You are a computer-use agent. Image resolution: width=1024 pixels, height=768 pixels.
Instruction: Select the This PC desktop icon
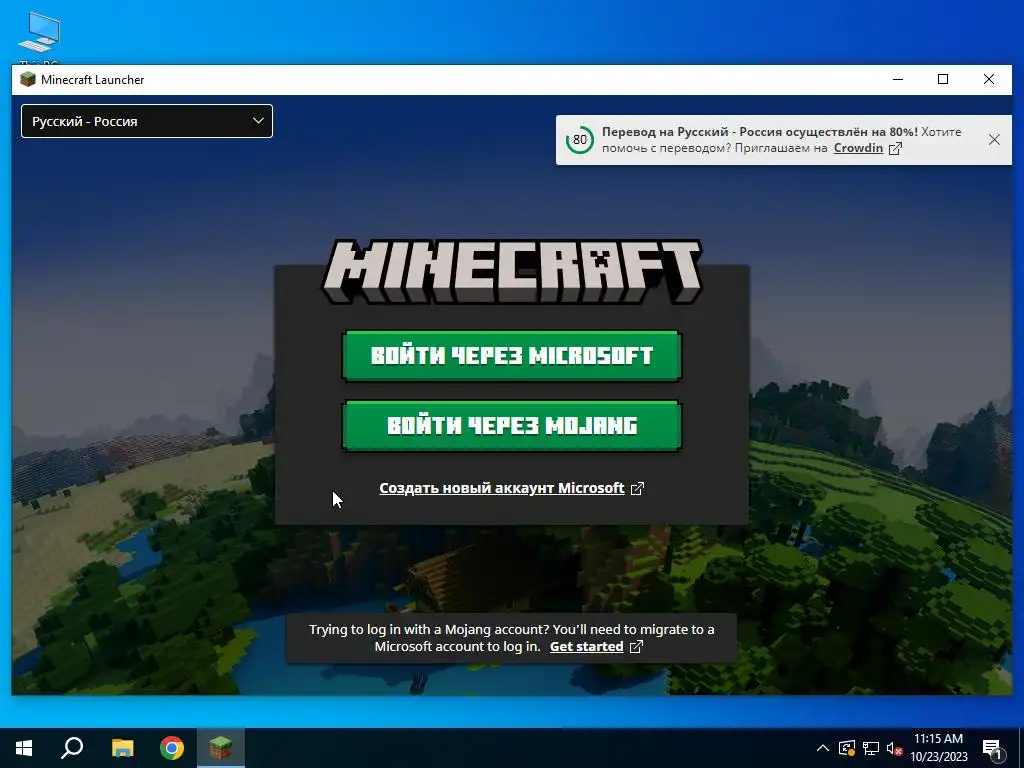tap(39, 38)
